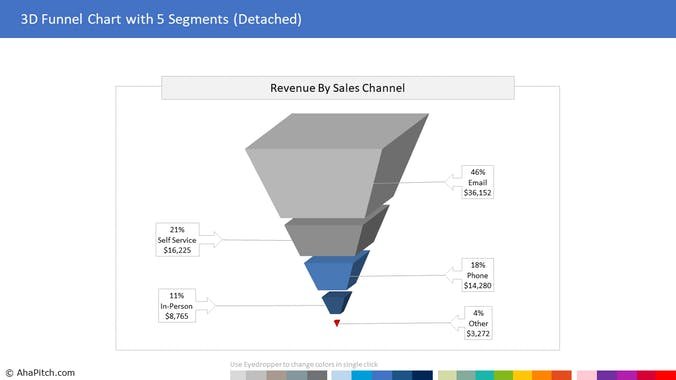The width and height of the screenshot is (676, 380).
Task: Click the Use Eyedropper hint text
Action: point(304,364)
